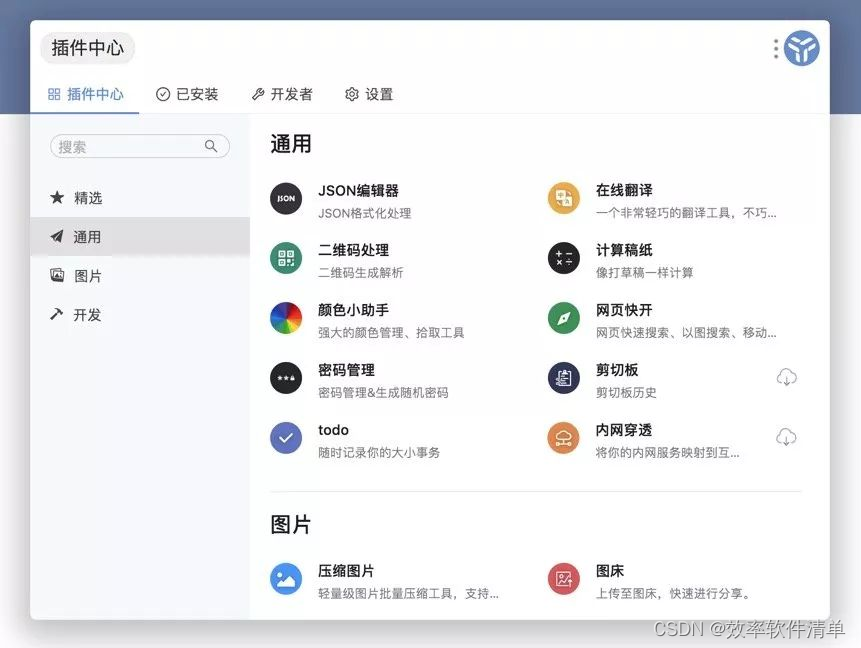Open the JSON编辑器 plugin icon
The image size is (861, 648).
coord(286,200)
